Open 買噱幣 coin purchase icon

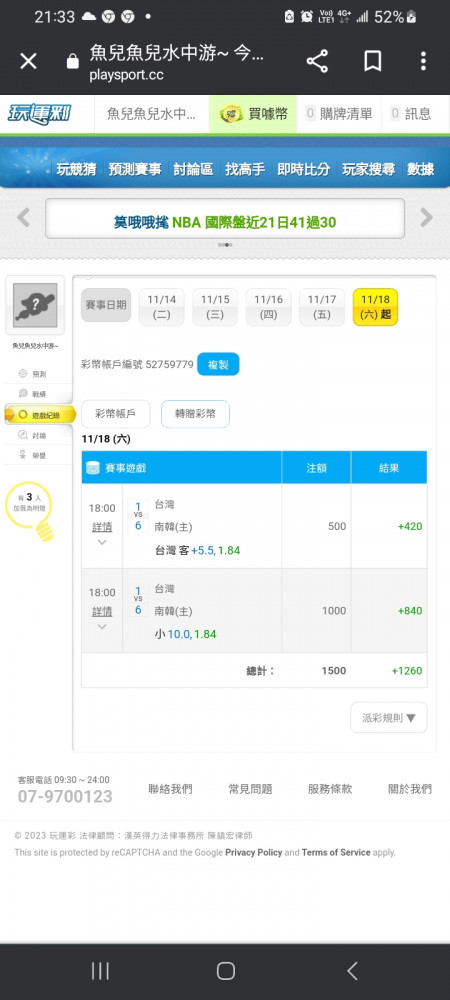pyautogui.click(x=231, y=114)
